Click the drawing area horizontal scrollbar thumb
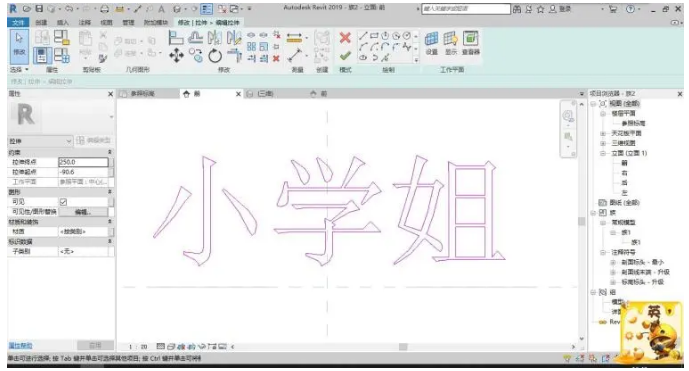Screen dimensions: 689x371 (403, 347)
